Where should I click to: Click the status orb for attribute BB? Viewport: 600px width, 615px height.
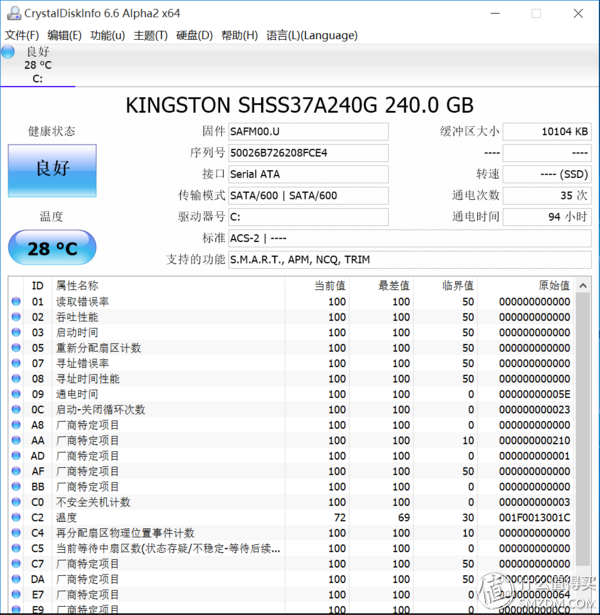click(x=16, y=486)
